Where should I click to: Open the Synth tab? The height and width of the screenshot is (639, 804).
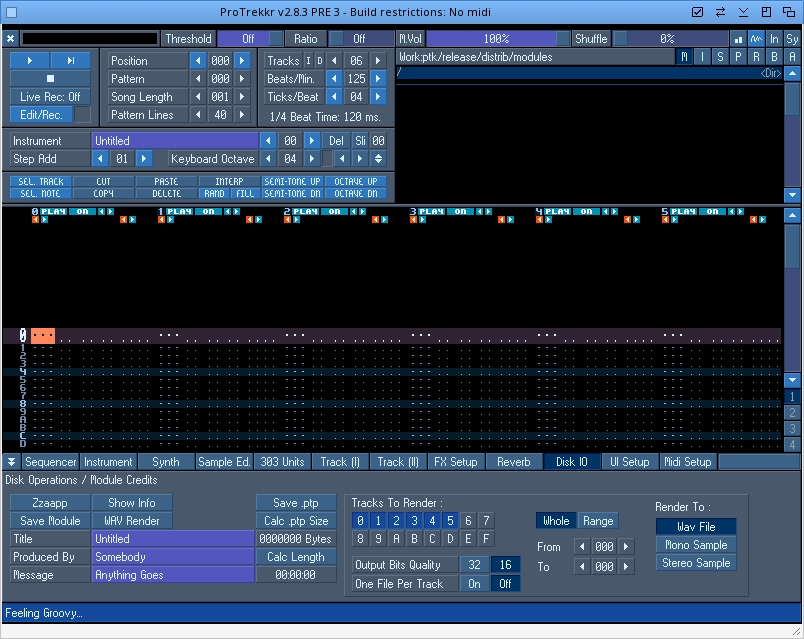(165, 462)
